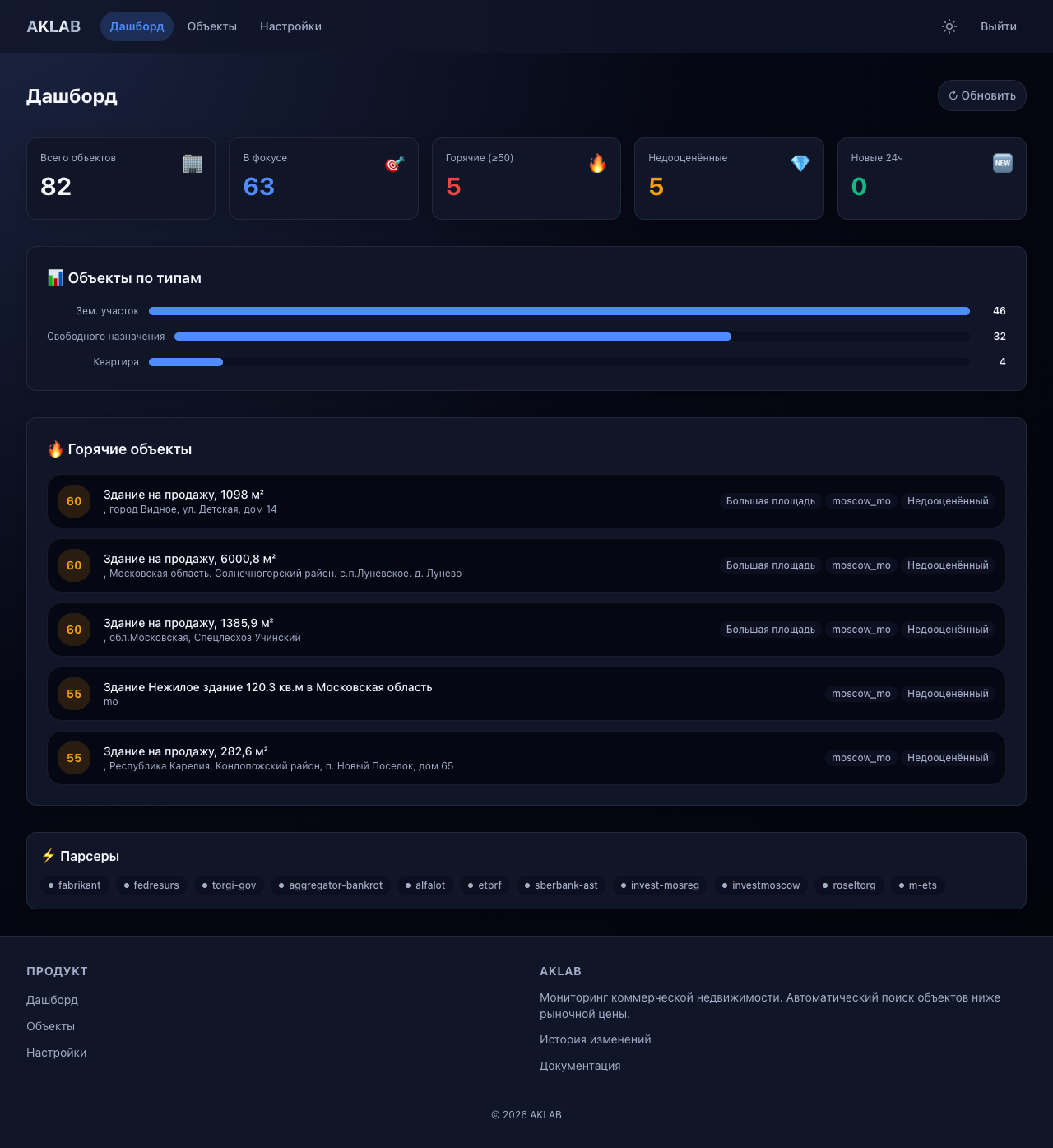1053x1148 pixels.
Task: Open the footer Дашборд link
Action: (52, 1000)
